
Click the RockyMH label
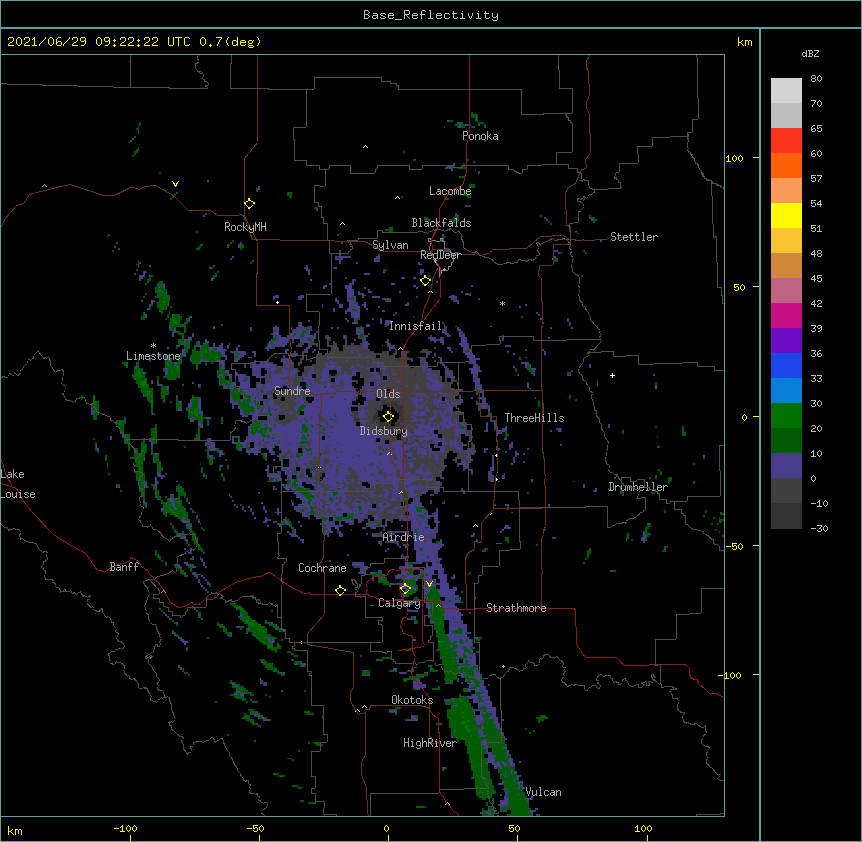pyautogui.click(x=245, y=227)
